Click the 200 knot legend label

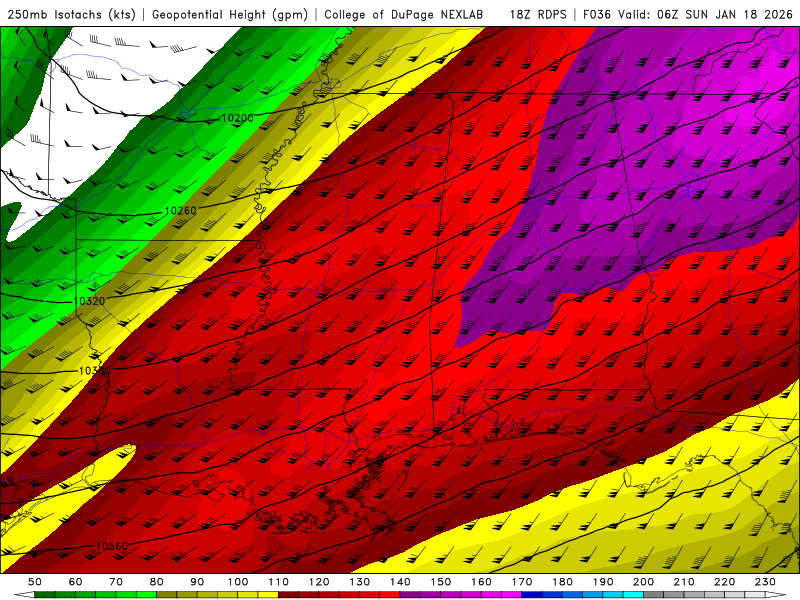pos(644,582)
